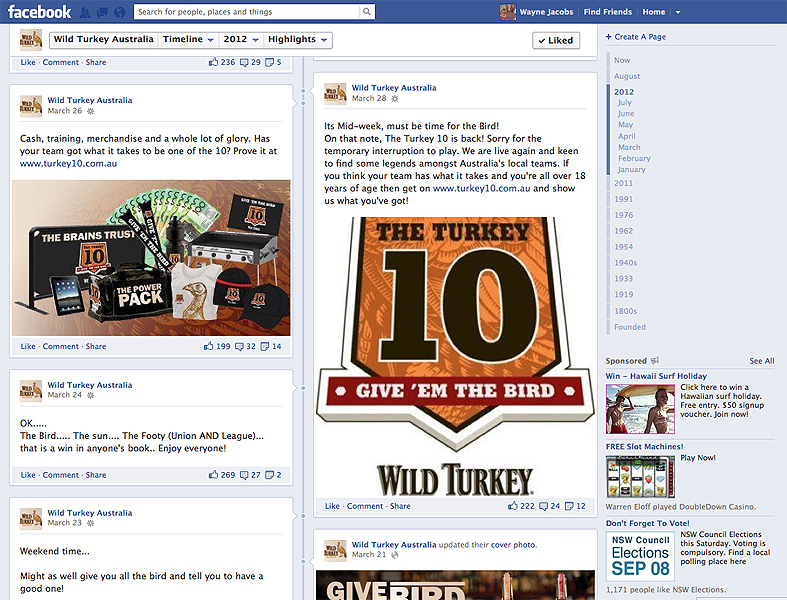Focus the Facebook search field
Viewport: 787px width, 600px height.
tap(246, 12)
